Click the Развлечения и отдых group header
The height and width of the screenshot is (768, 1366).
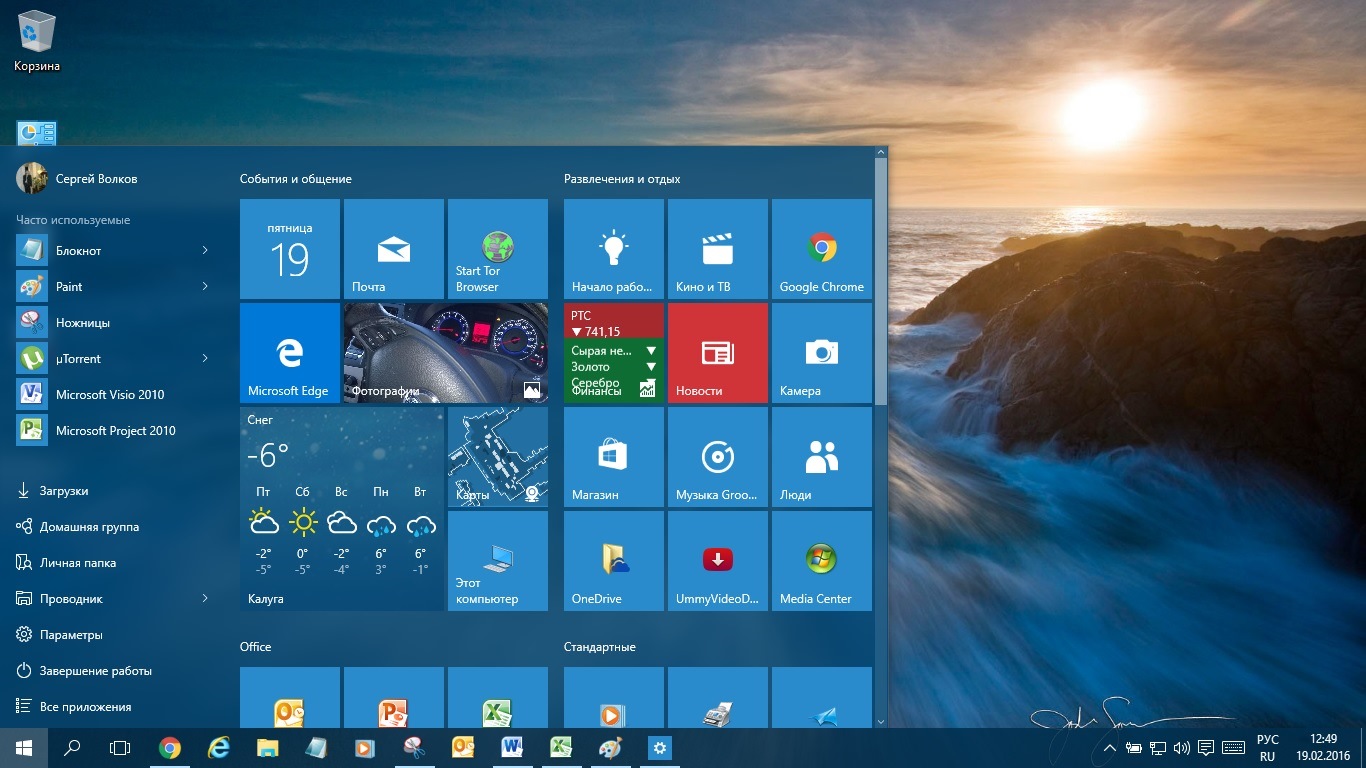click(x=622, y=179)
